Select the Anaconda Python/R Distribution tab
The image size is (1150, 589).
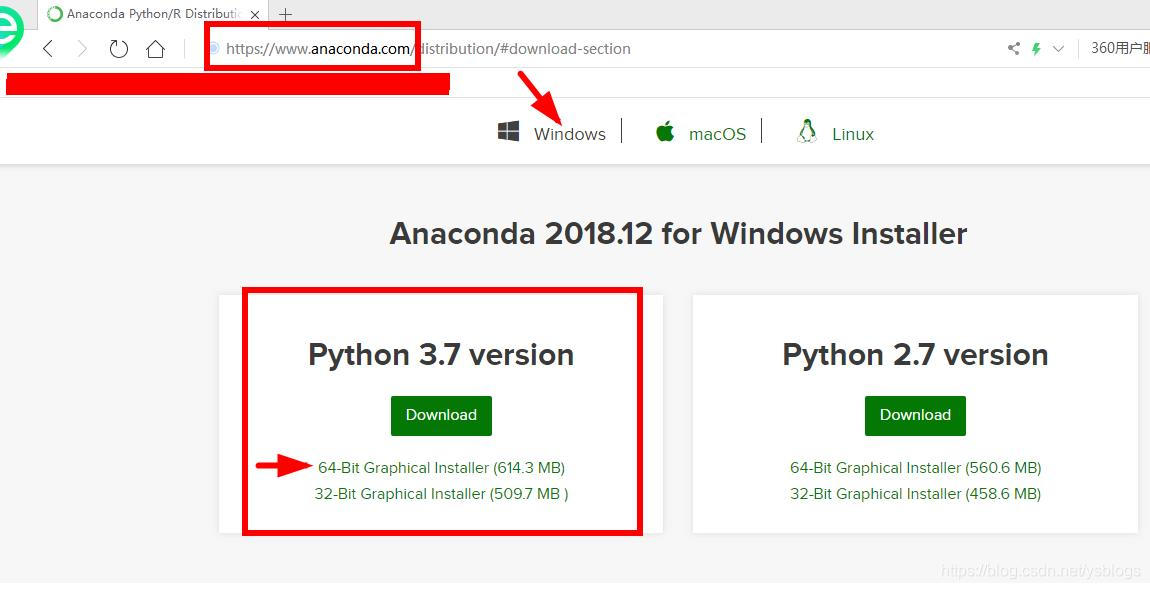point(153,13)
